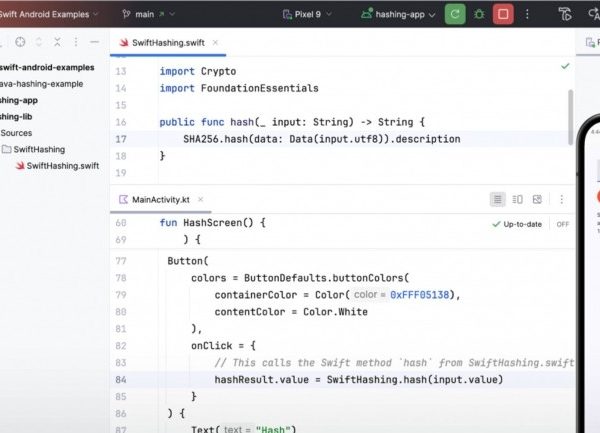Close the SwiftHashing.swift tab
This screenshot has width=600, height=433.
point(215,42)
